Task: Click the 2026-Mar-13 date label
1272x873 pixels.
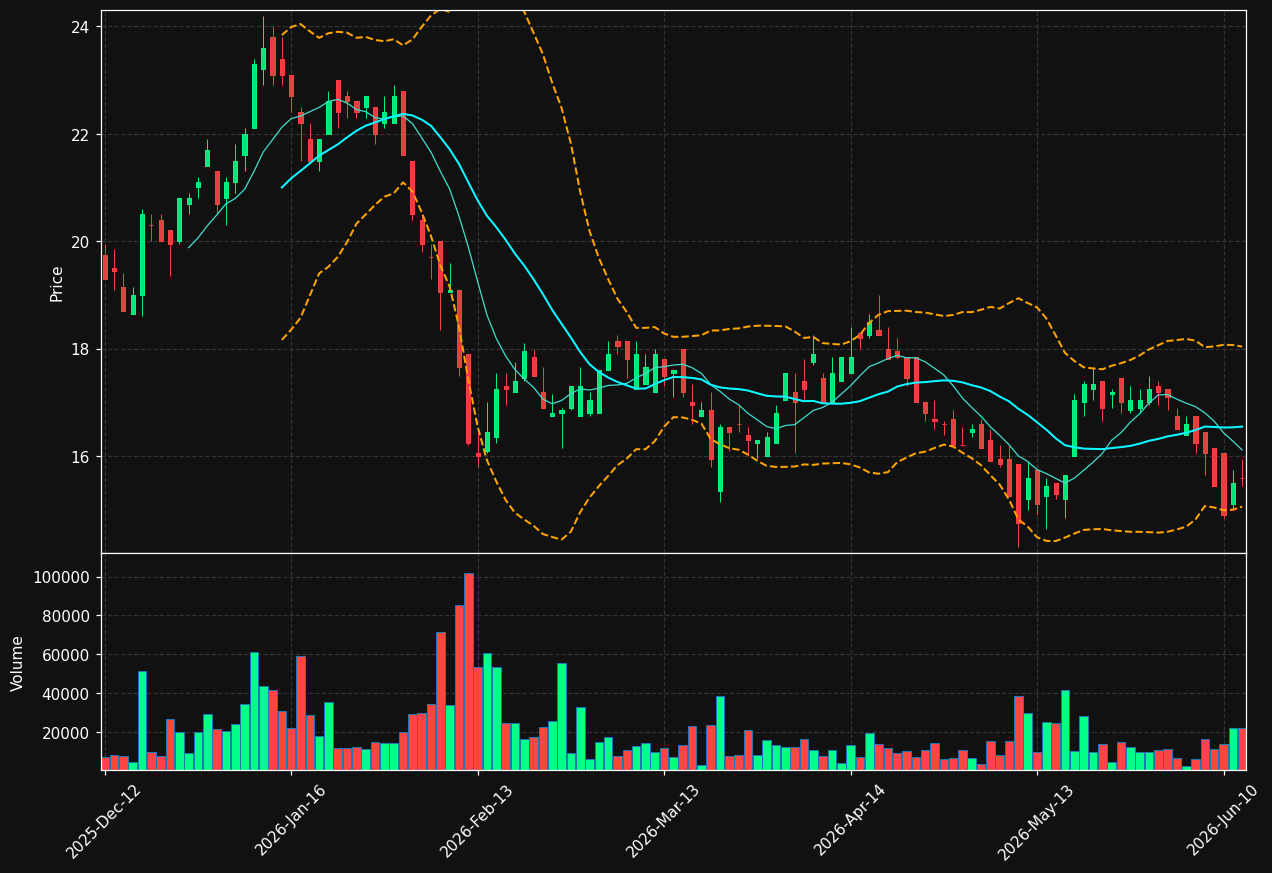Action: [x=663, y=821]
